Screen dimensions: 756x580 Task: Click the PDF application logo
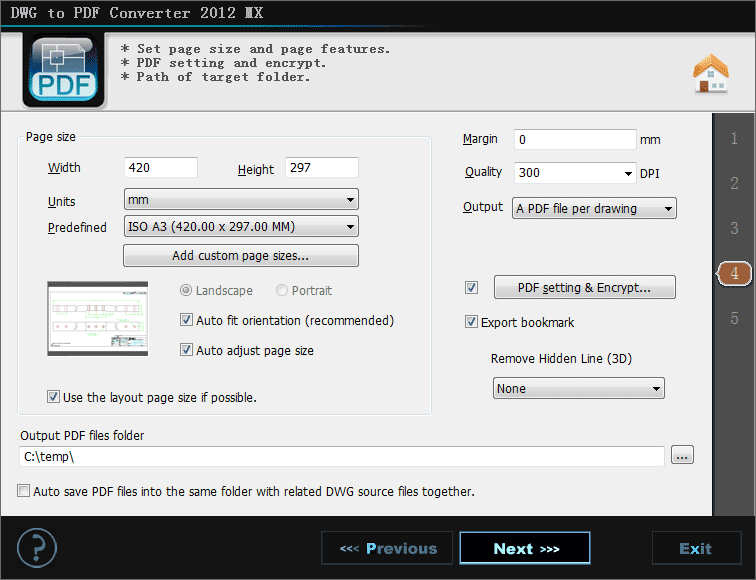(63, 70)
